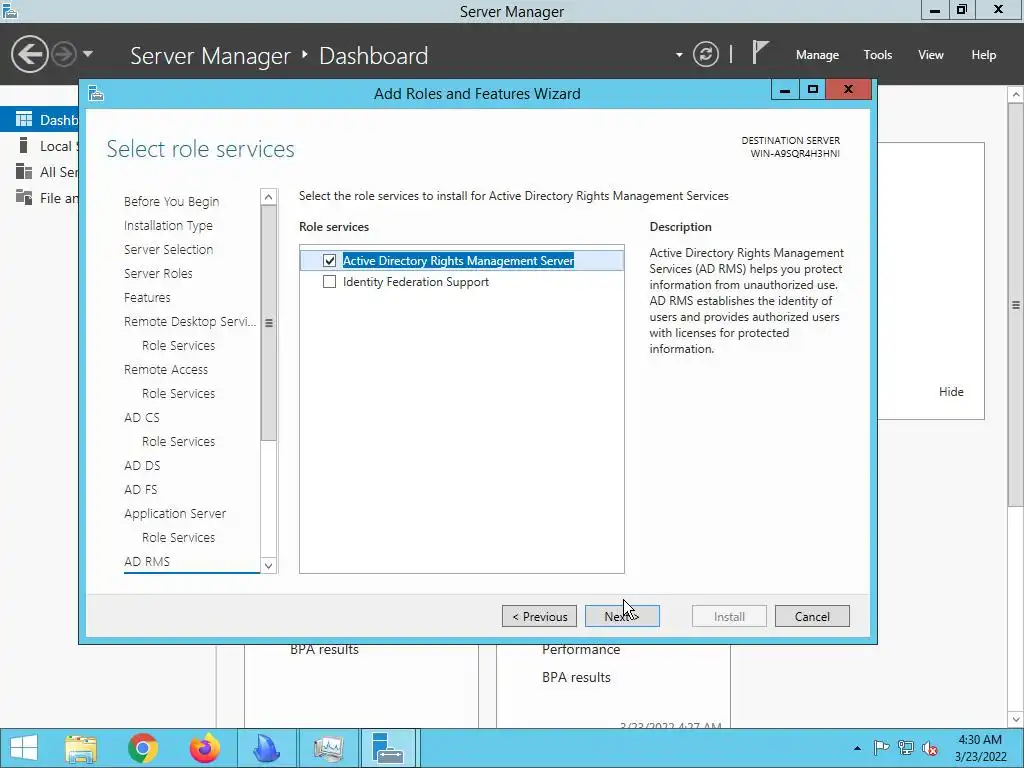The height and width of the screenshot is (768, 1024).
Task: Open the Tools menu
Action: click(x=878, y=55)
